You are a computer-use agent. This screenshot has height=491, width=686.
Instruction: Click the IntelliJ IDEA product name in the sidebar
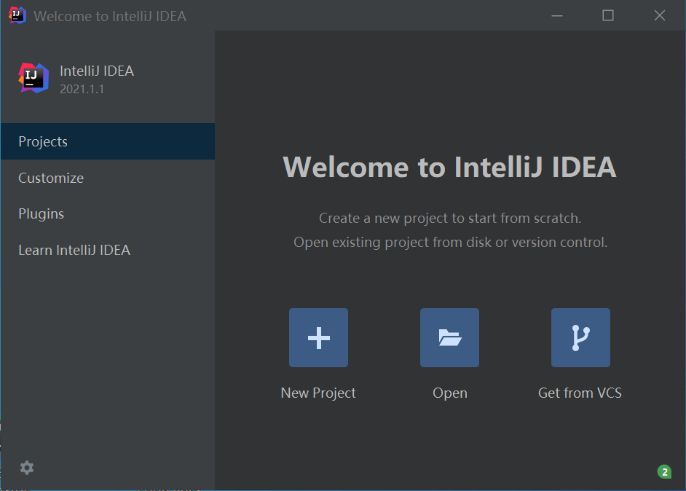click(x=97, y=71)
